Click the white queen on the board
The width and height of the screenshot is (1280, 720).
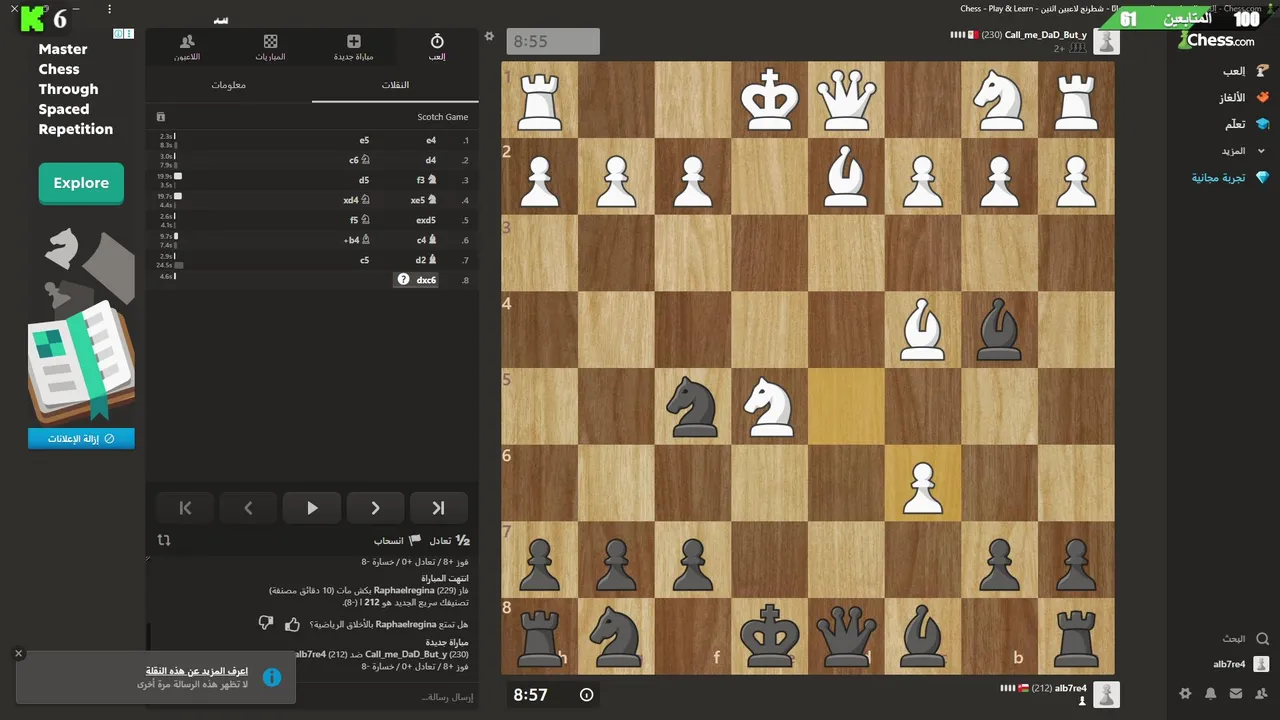pyautogui.click(x=846, y=100)
